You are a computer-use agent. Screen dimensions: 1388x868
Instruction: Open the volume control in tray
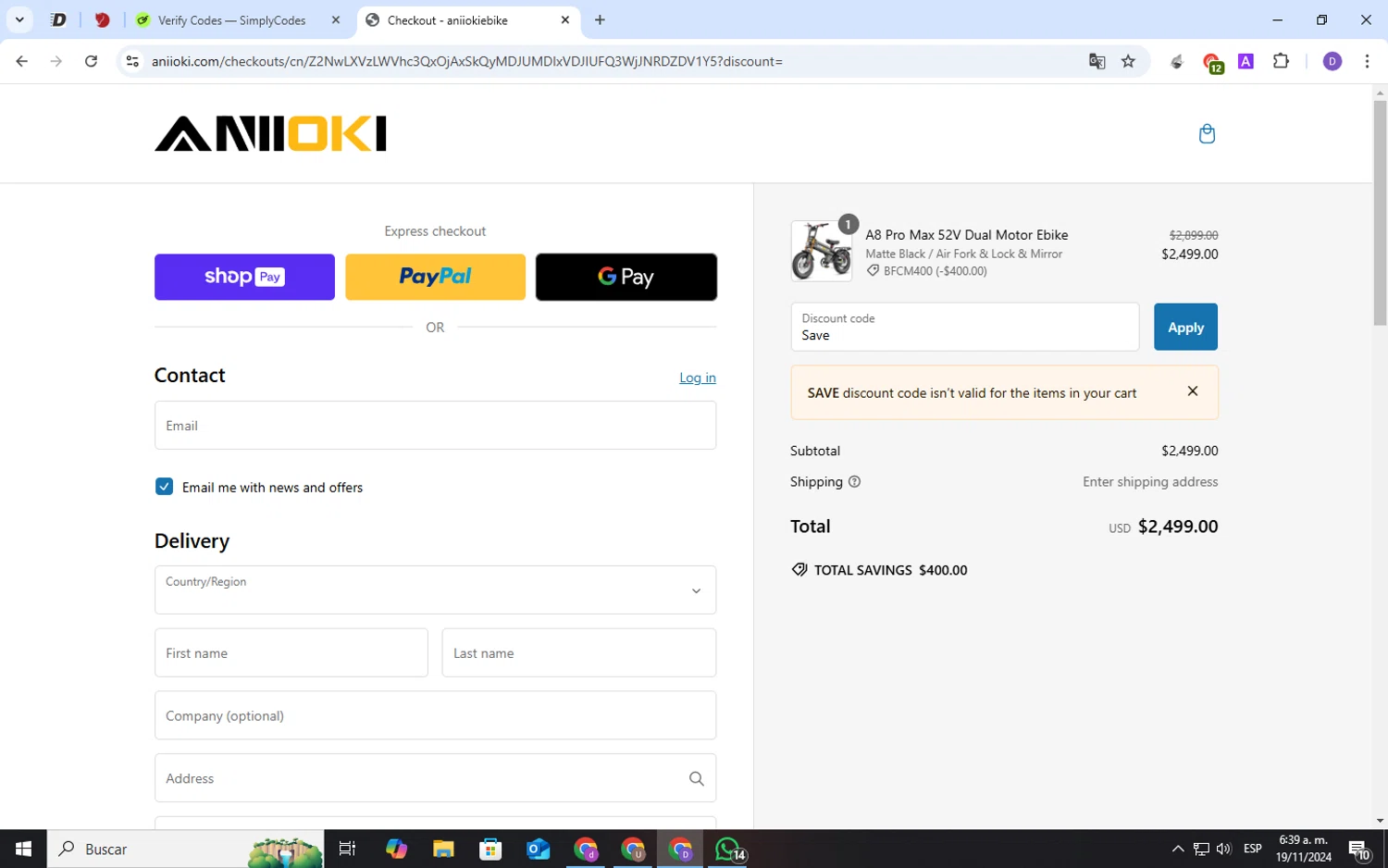point(1224,849)
